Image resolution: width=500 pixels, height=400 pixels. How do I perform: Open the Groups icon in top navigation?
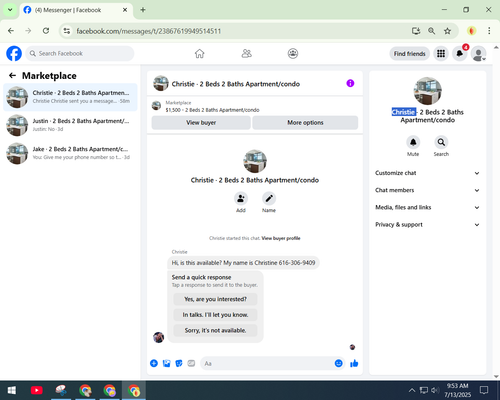pyautogui.click(x=293, y=53)
